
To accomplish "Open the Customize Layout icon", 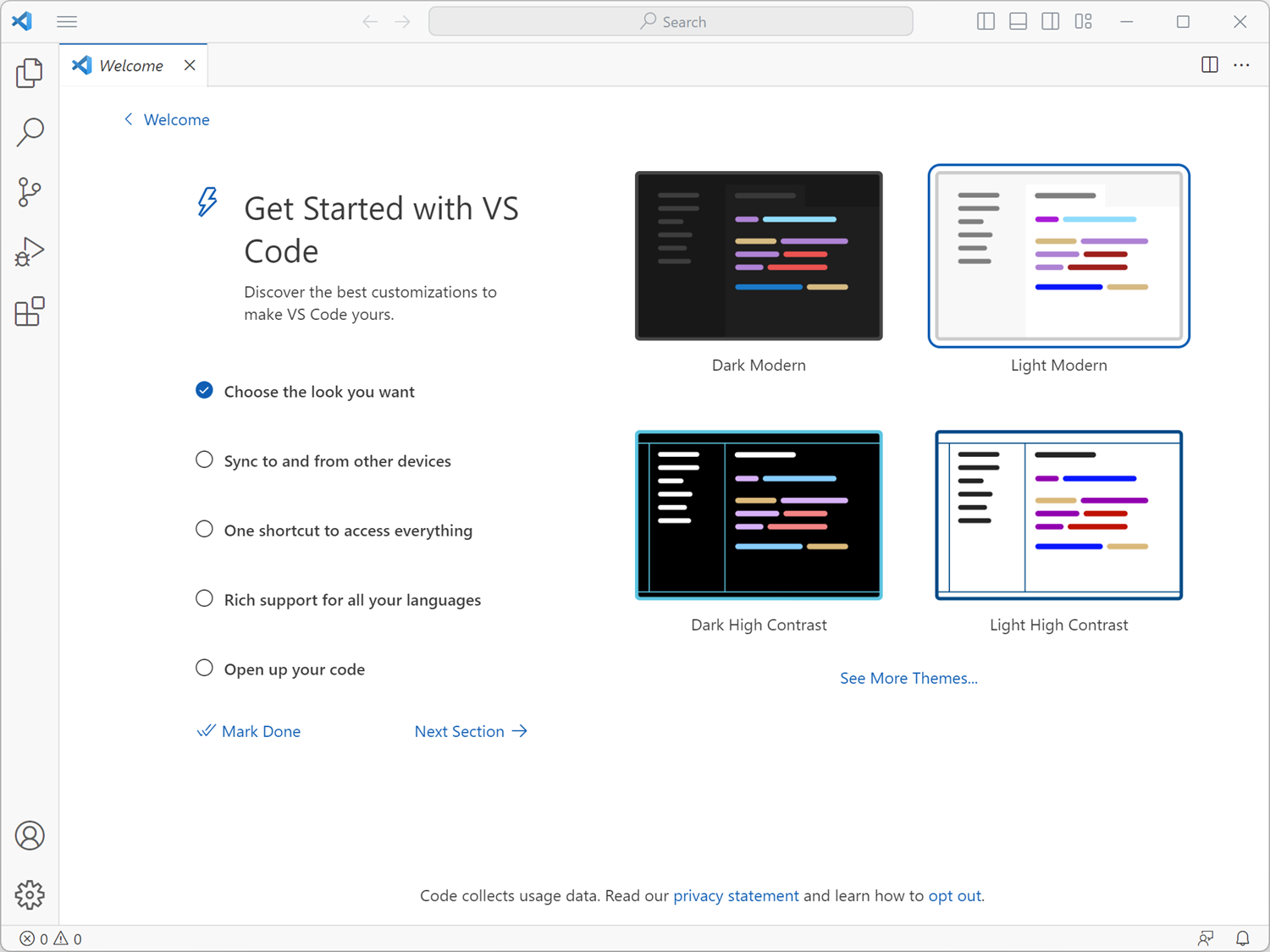I will tap(1083, 21).
